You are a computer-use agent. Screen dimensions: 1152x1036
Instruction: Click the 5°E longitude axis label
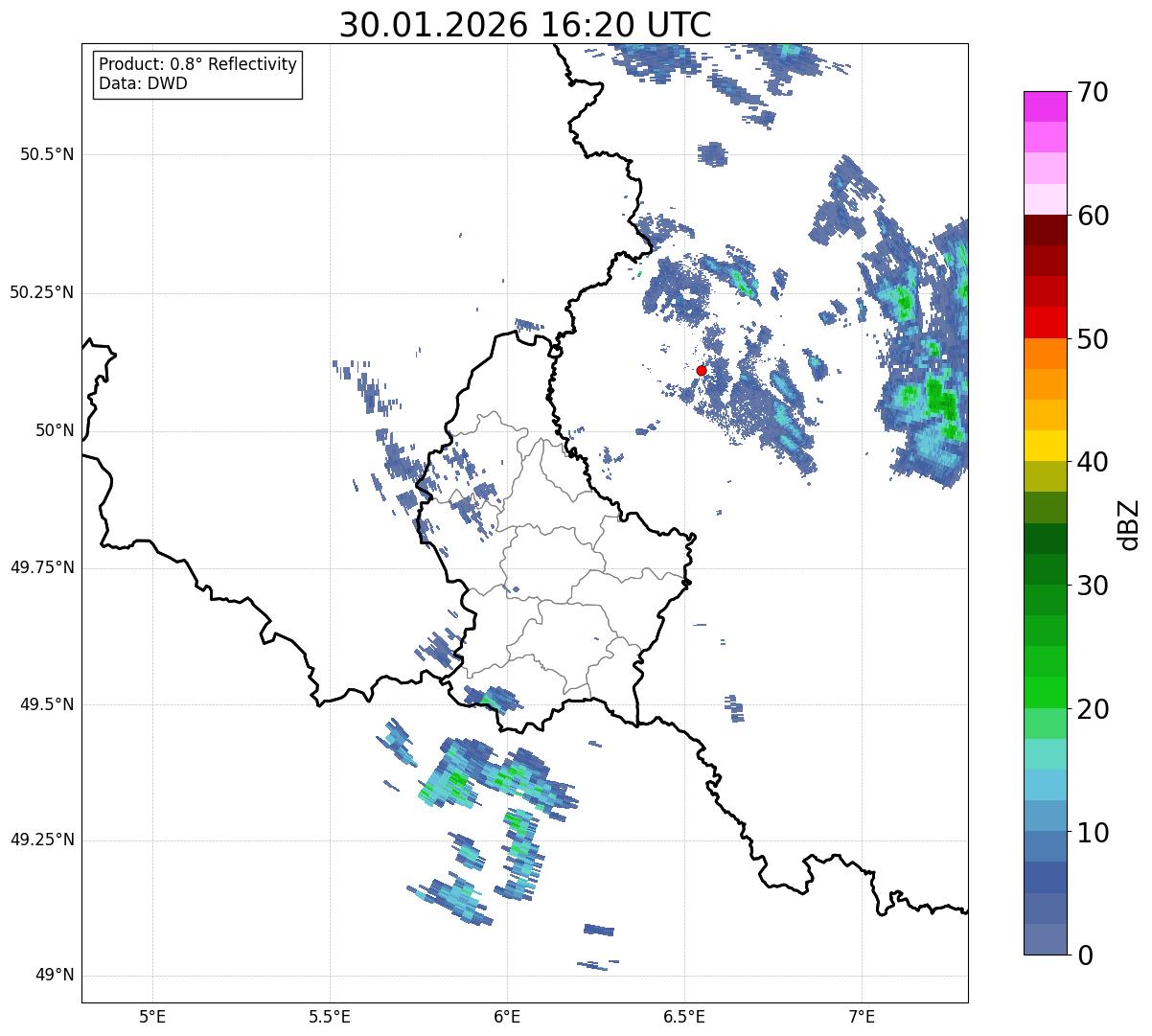pos(152,1016)
